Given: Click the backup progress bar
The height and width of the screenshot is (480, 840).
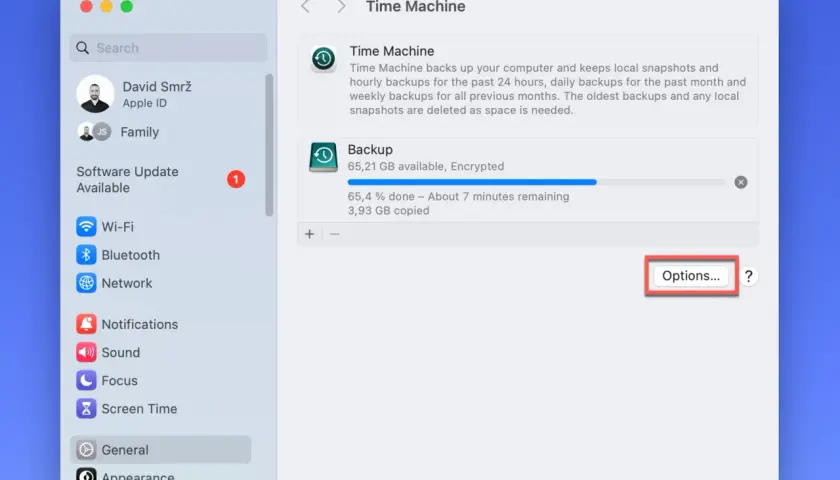Looking at the screenshot, I should point(536,182).
